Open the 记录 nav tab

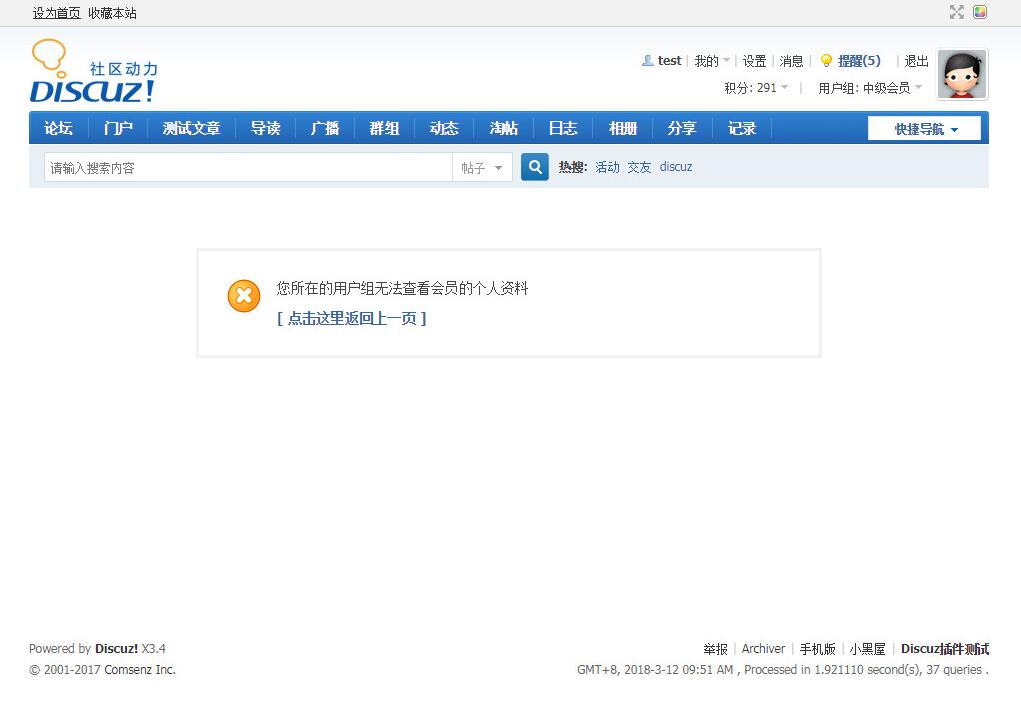pyautogui.click(x=742, y=128)
